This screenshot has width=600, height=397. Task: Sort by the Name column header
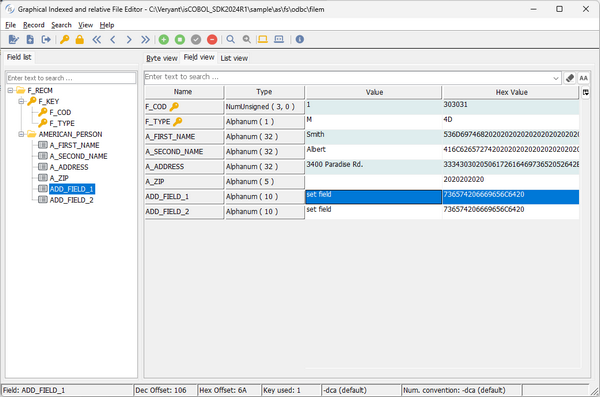(184, 92)
